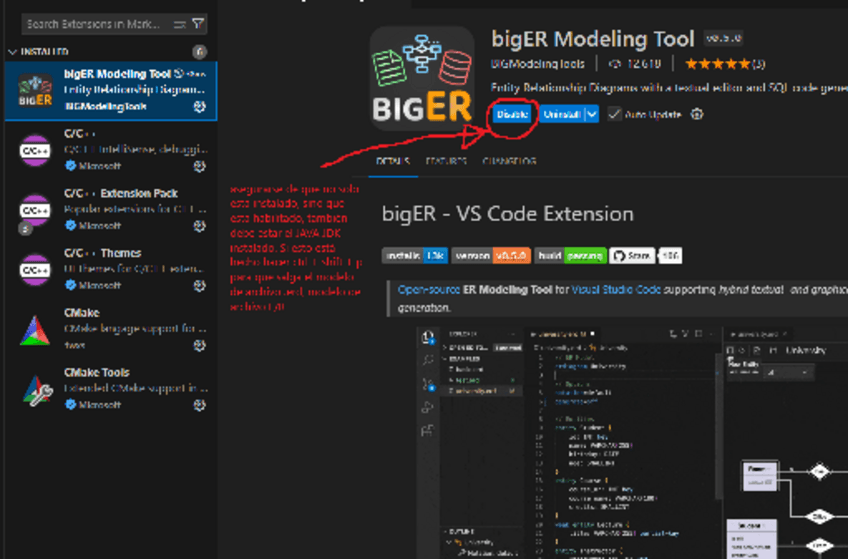This screenshot has width=848, height=559.
Task: Click the large bigER extension logo
Action: 420,77
